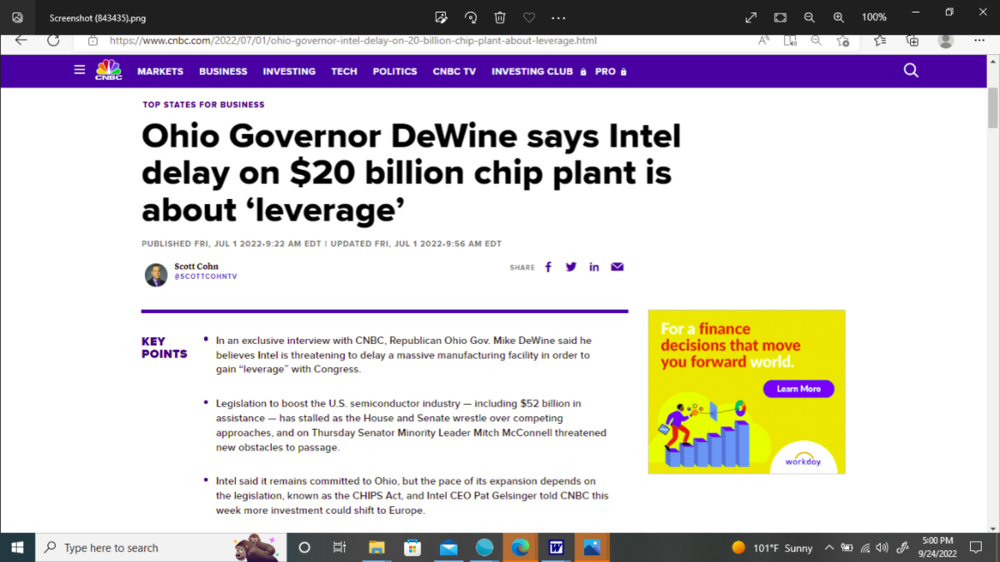Zoom out with the minus magnifier icon

tap(809, 18)
